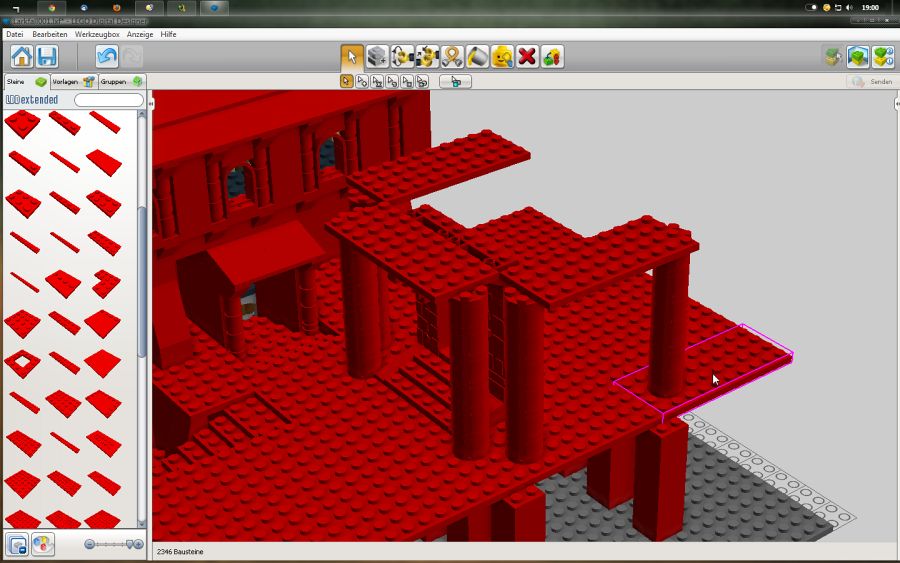Toggle filter bricks by colour palette button
Image resolution: width=900 pixels, height=563 pixels.
[42, 544]
